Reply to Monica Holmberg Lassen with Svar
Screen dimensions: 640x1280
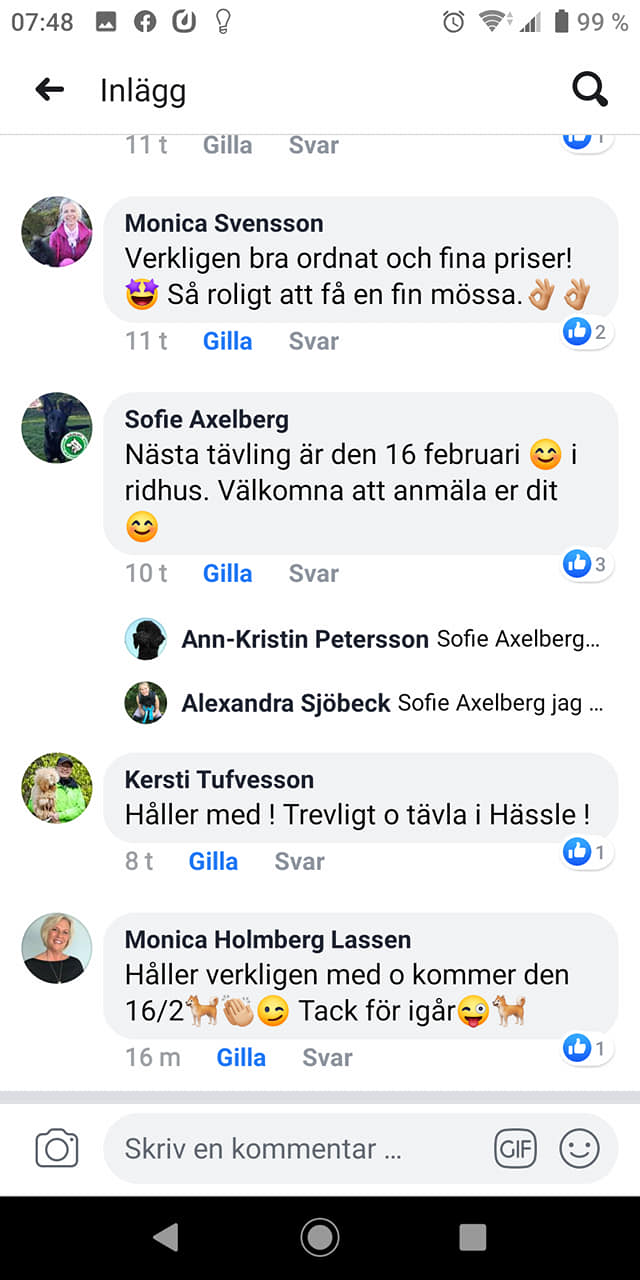pyautogui.click(x=328, y=1057)
